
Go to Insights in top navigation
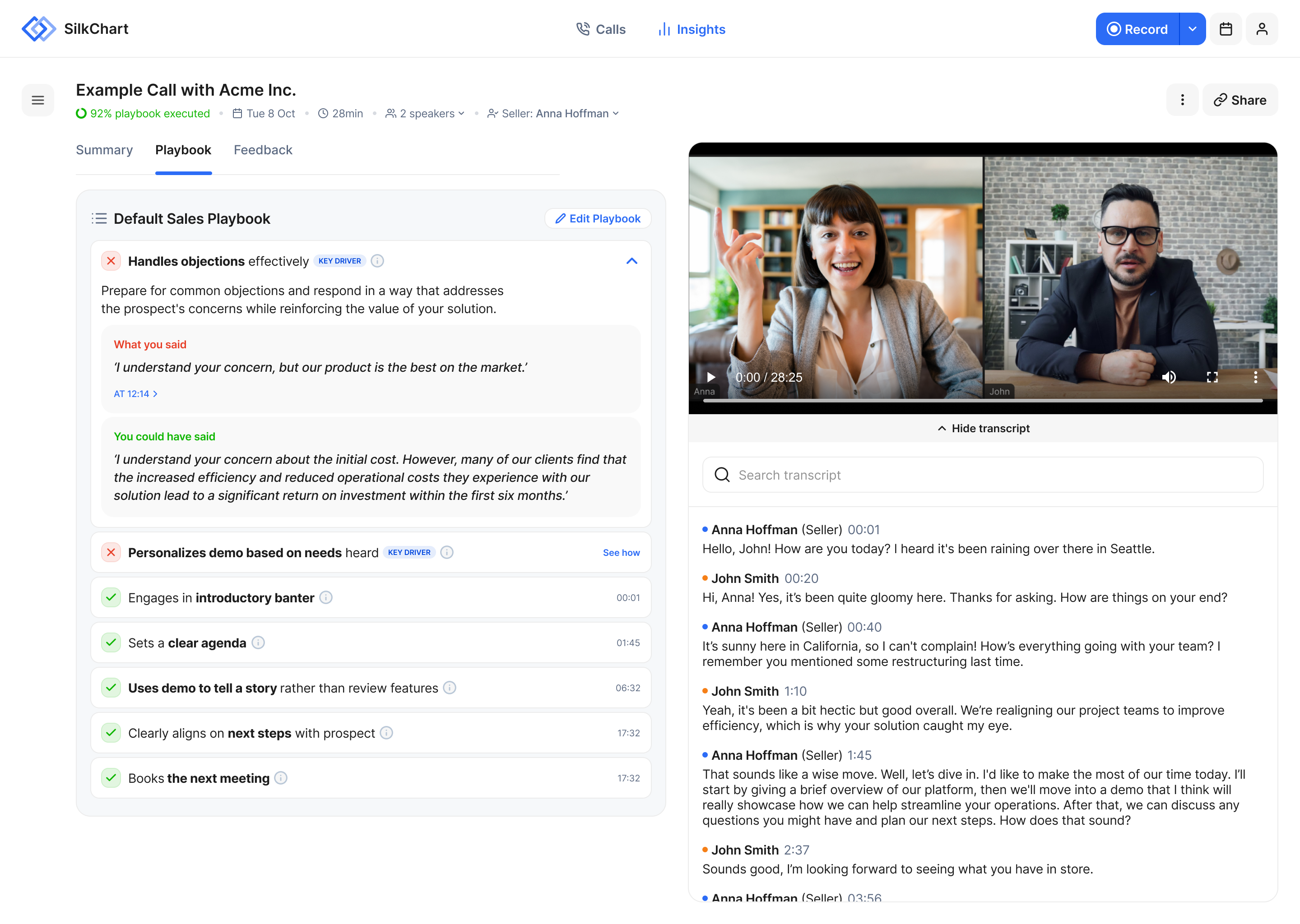point(691,29)
